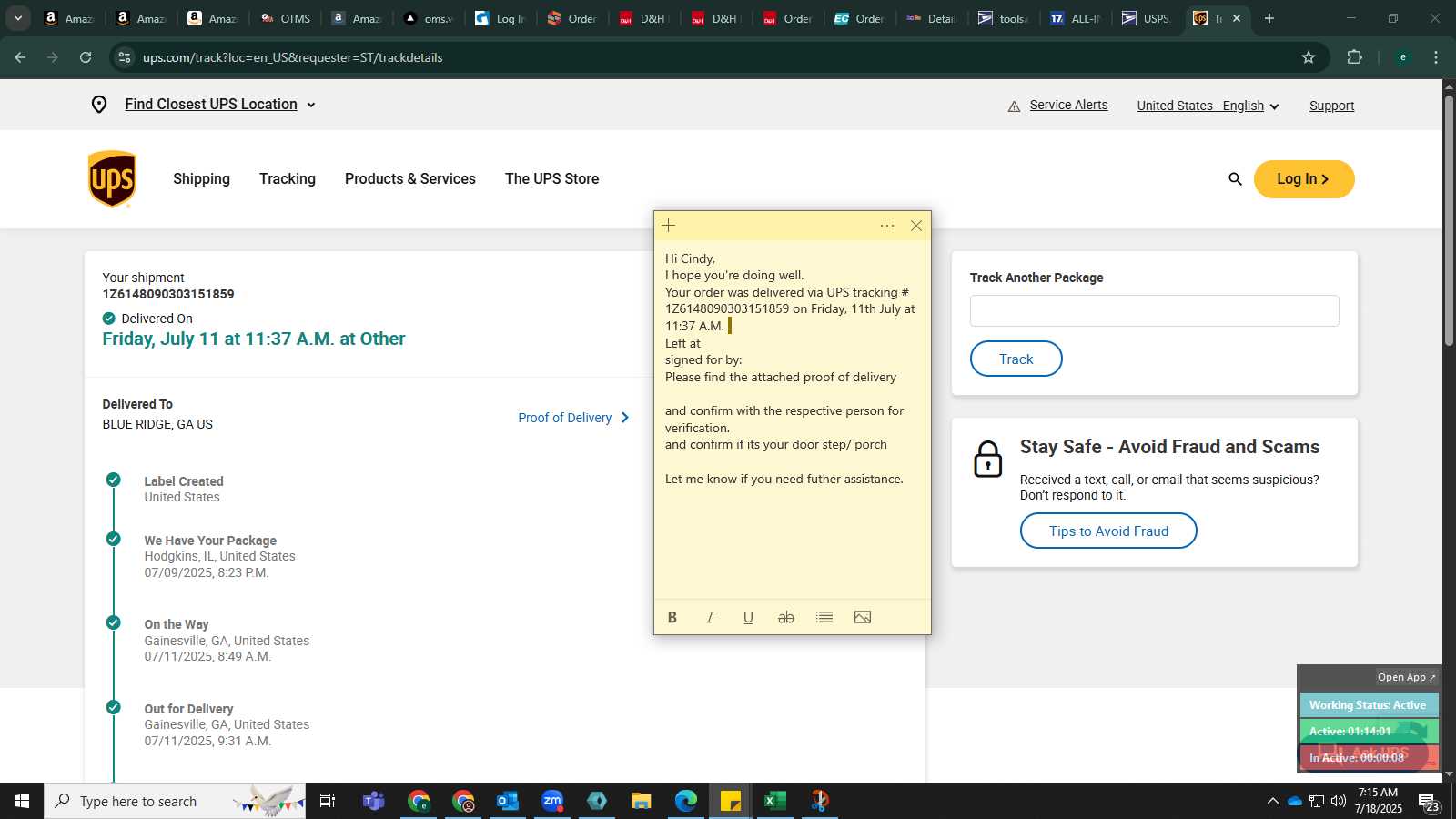Click the Track Another Package input field
1456x819 pixels.
click(x=1154, y=310)
